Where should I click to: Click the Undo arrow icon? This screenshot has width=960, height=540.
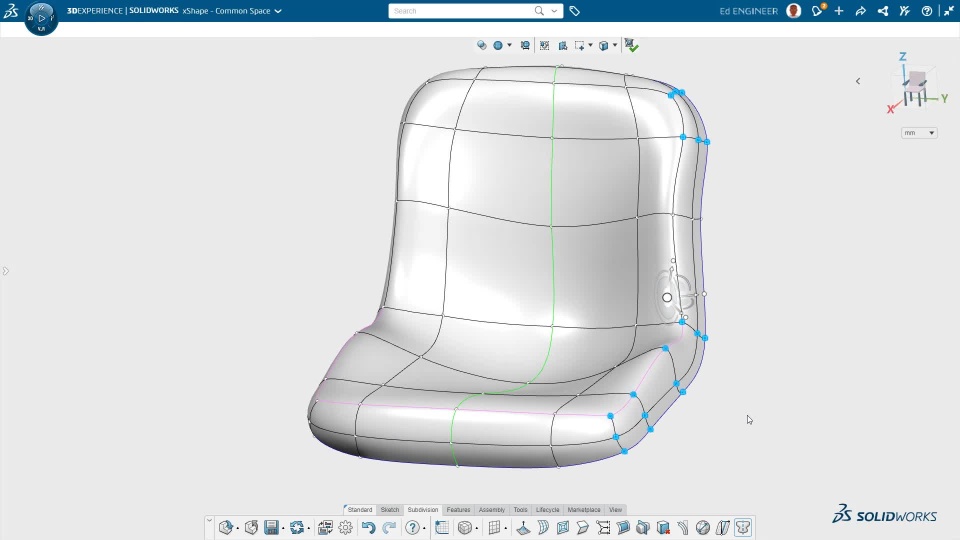368,528
